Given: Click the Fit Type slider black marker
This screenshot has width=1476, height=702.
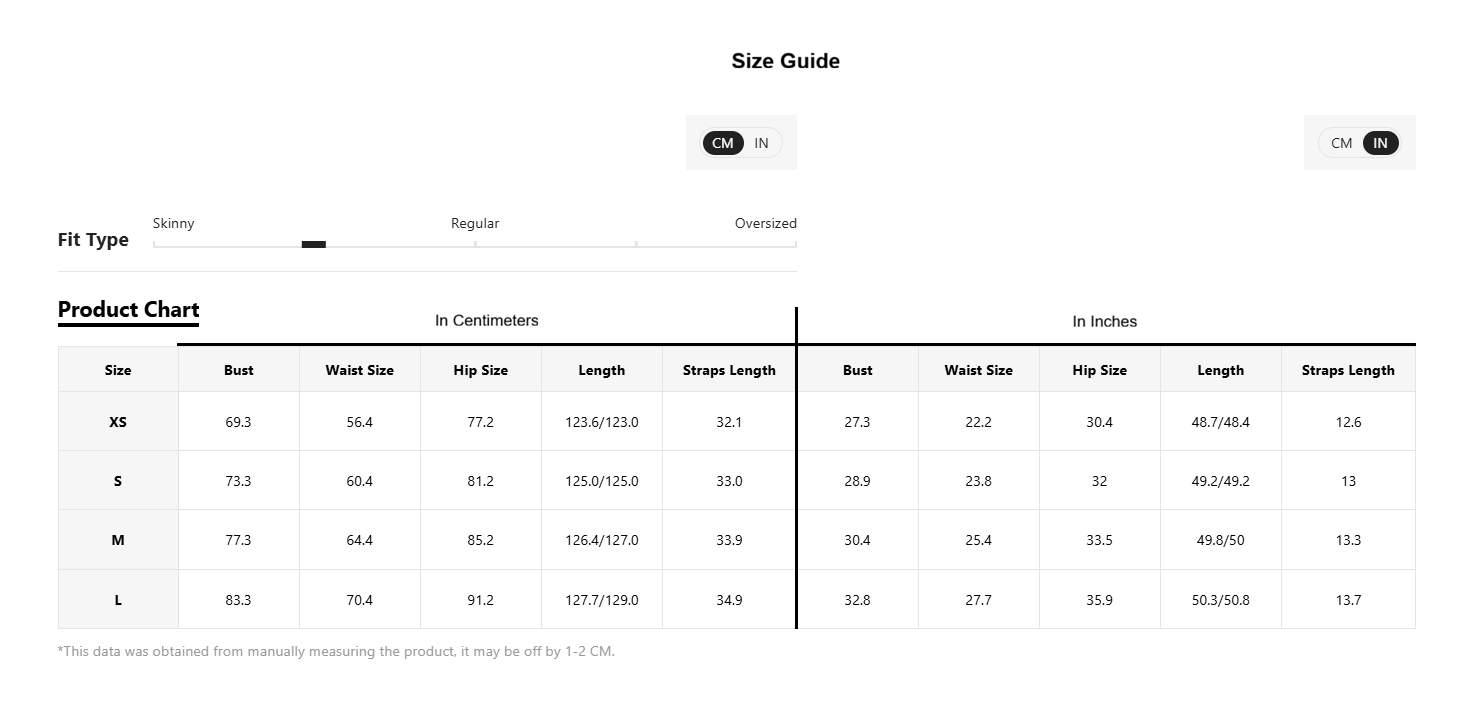Looking at the screenshot, I should [x=314, y=244].
